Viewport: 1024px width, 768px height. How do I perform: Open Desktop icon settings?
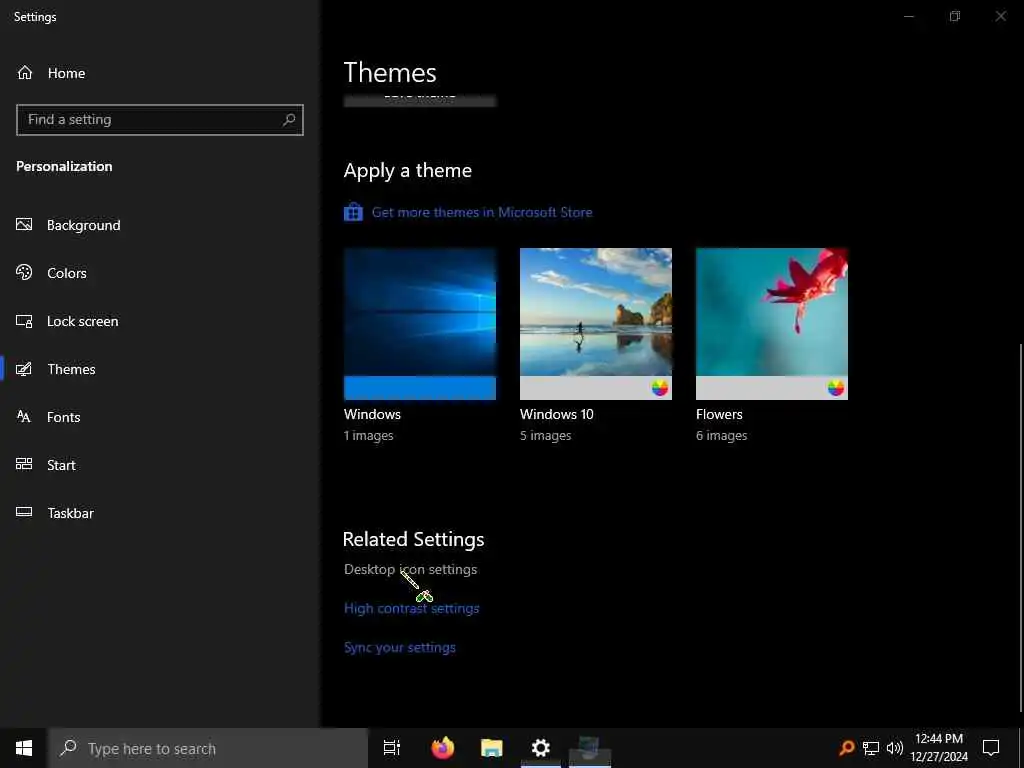click(410, 569)
